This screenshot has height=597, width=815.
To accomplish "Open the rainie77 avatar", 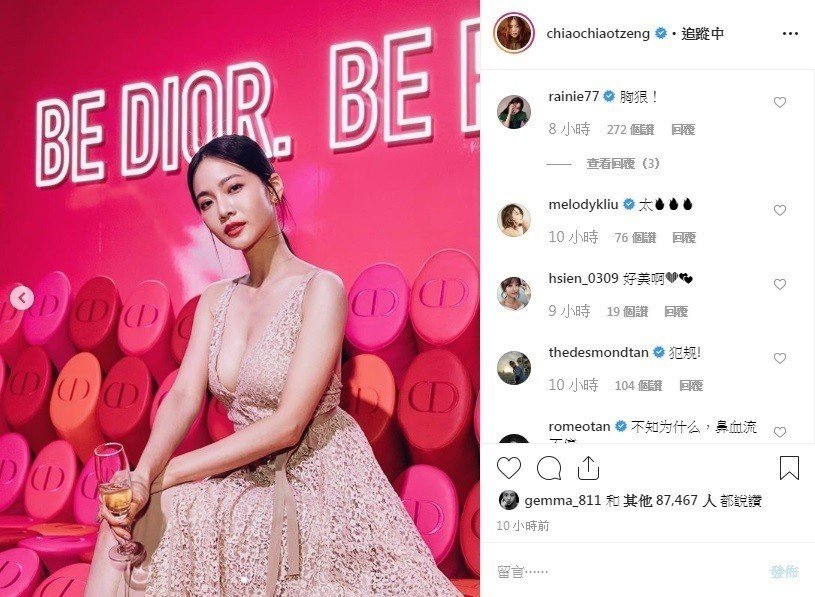I will click(514, 112).
